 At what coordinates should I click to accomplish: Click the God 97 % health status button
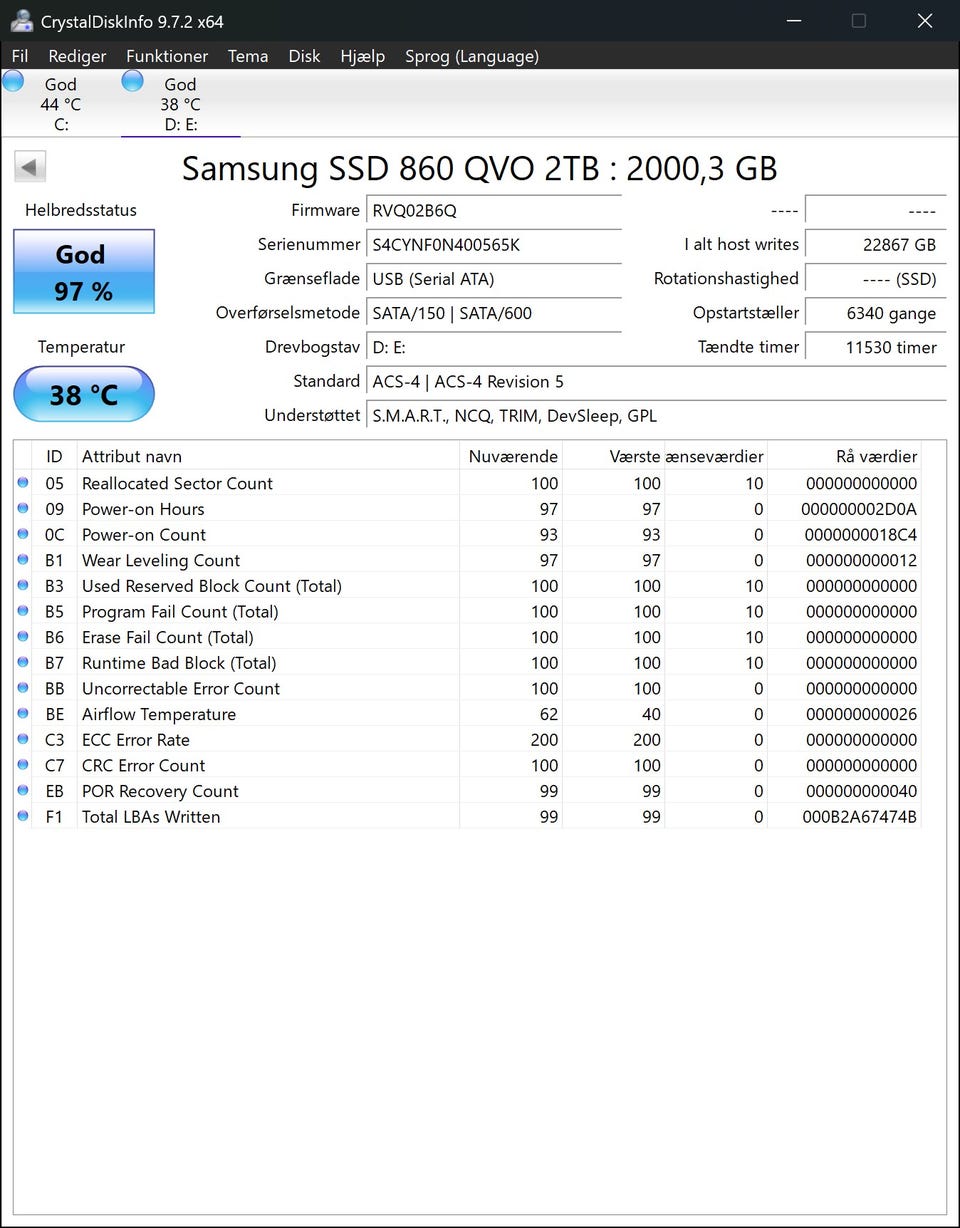pos(84,272)
